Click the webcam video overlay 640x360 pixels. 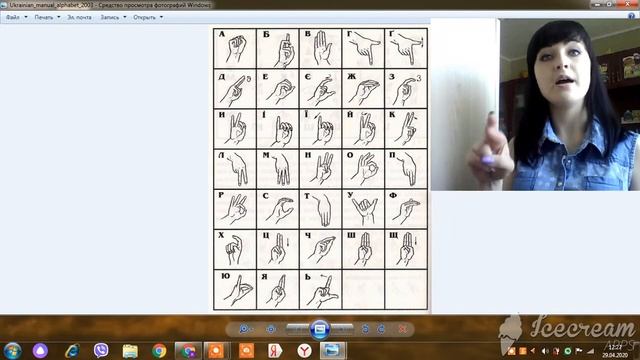pyautogui.click(x=535, y=104)
